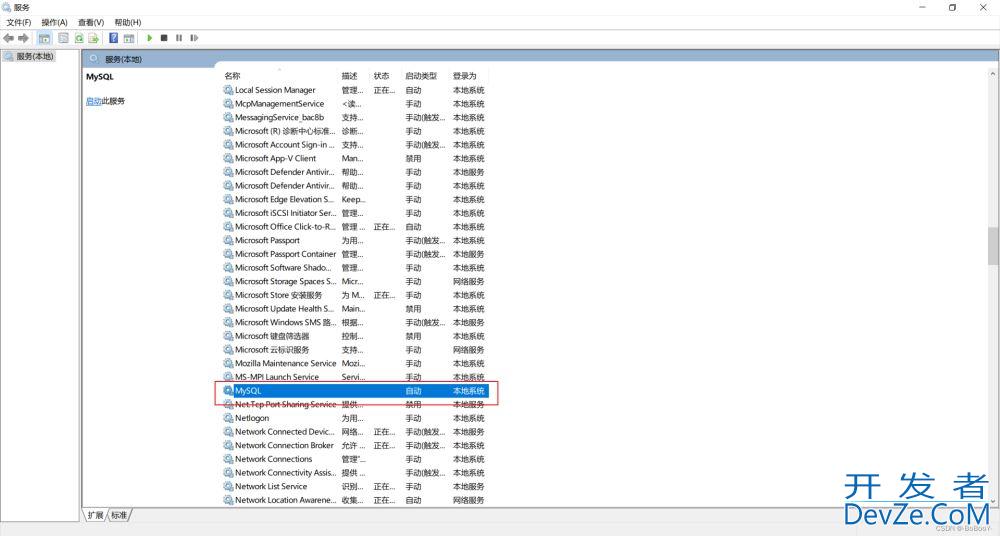Image resolution: width=1000 pixels, height=536 pixels.
Task: Select the Microsoft iSCSI Initiator Ser... row
Action: 355,213
